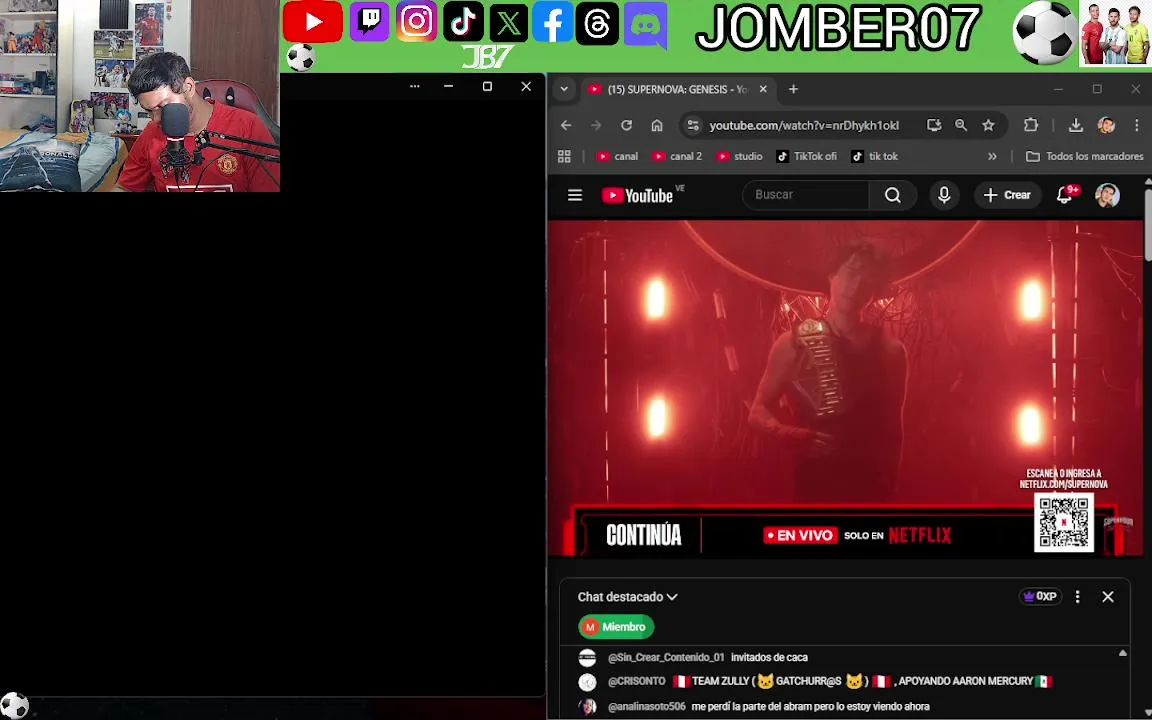Image resolution: width=1152 pixels, height=720 pixels.
Task: Close the live chat panel
Action: [x=1108, y=597]
